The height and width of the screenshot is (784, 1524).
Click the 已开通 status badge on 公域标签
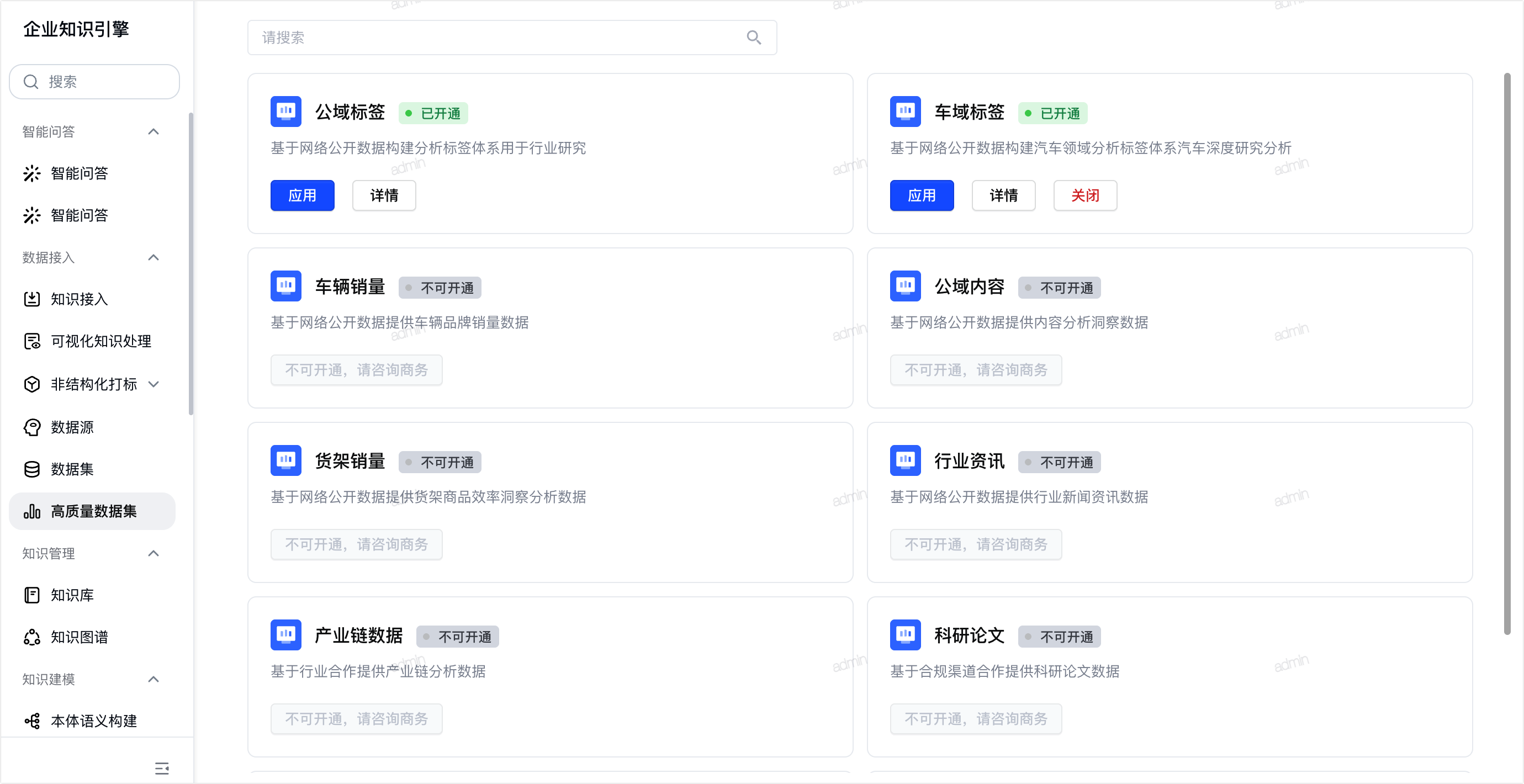433,113
